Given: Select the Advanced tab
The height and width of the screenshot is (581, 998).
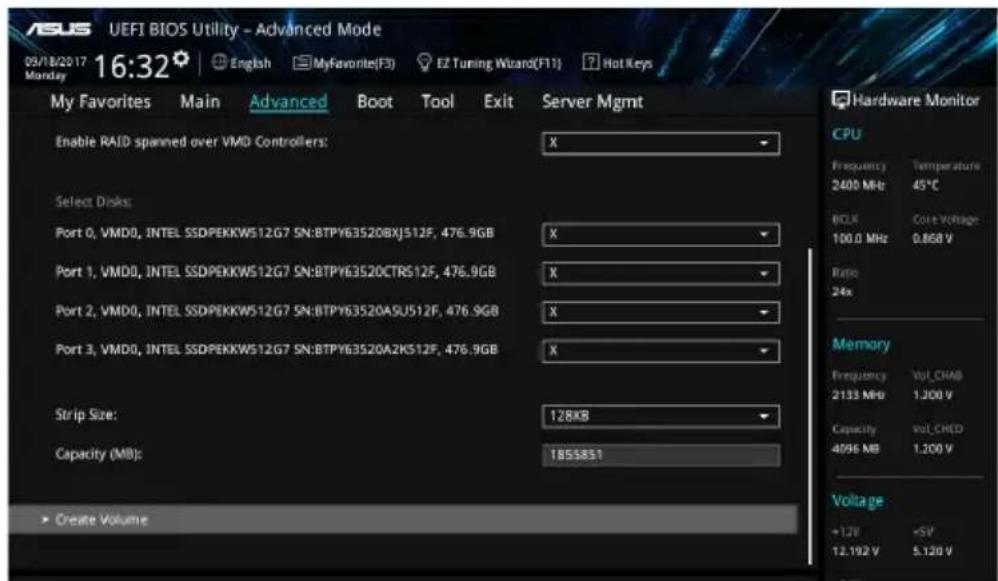Looking at the screenshot, I should pyautogui.click(x=288, y=102).
